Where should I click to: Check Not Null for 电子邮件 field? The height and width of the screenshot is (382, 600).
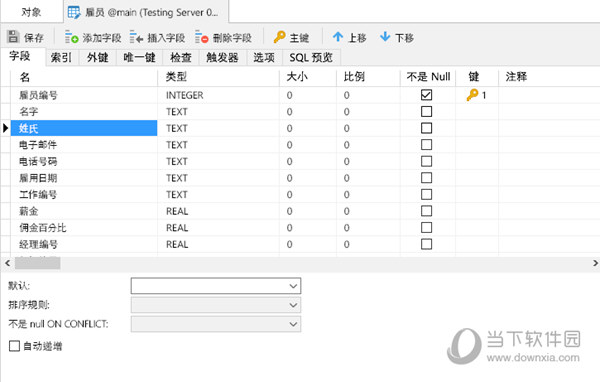426,145
